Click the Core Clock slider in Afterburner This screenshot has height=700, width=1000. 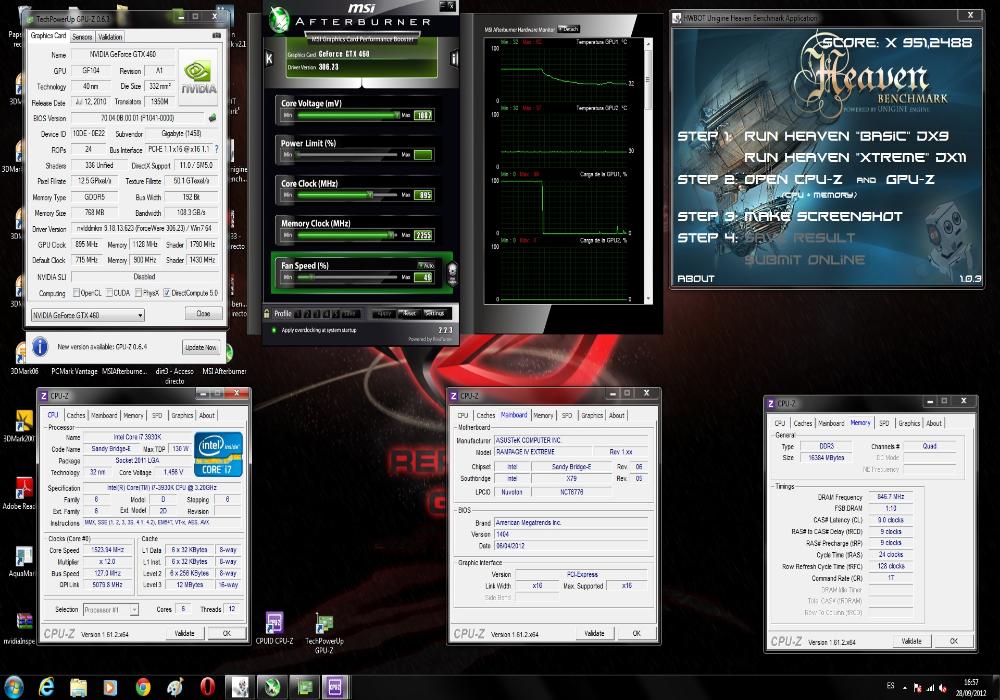coord(348,195)
